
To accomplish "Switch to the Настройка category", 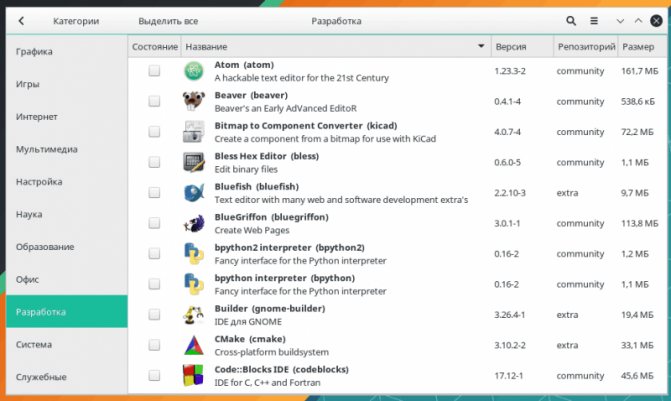I will 67,181.
